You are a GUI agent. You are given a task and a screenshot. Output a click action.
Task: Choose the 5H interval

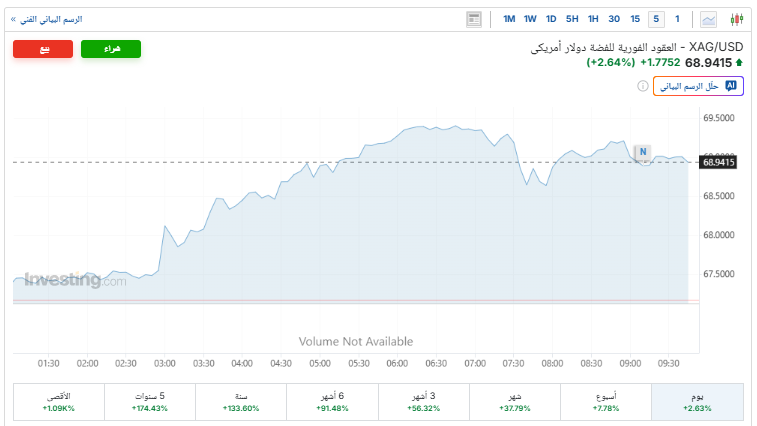tap(572, 19)
